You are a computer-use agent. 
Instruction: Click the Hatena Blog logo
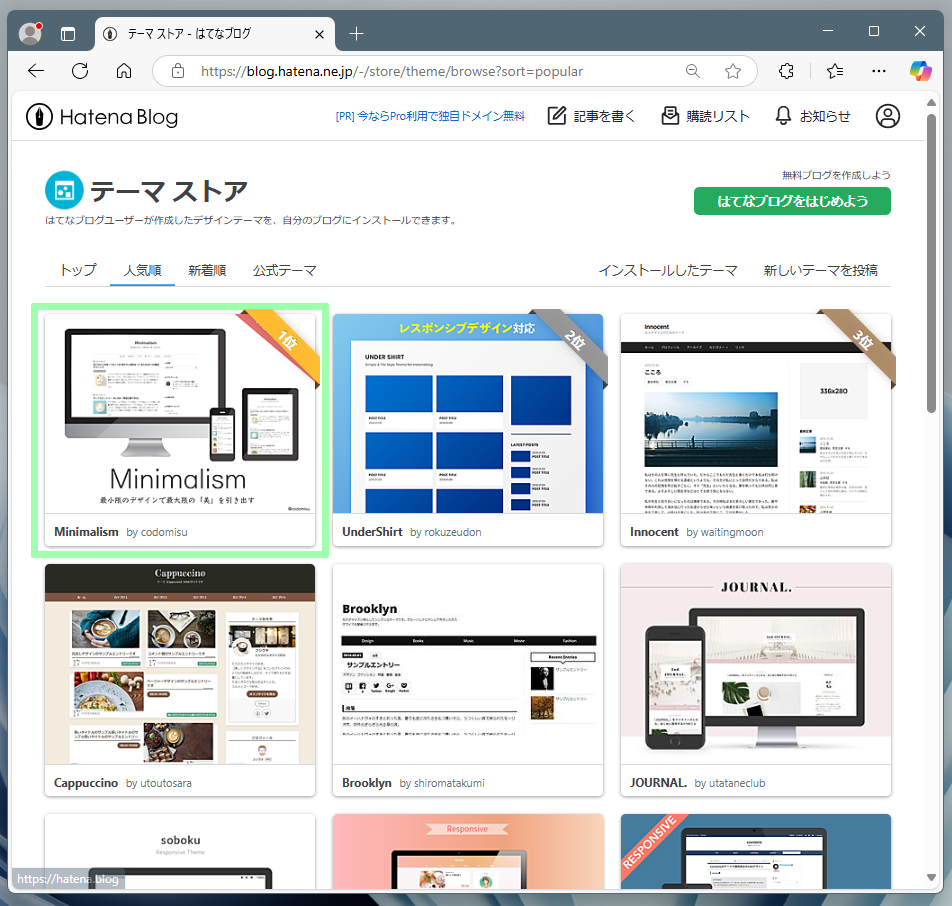tap(102, 117)
